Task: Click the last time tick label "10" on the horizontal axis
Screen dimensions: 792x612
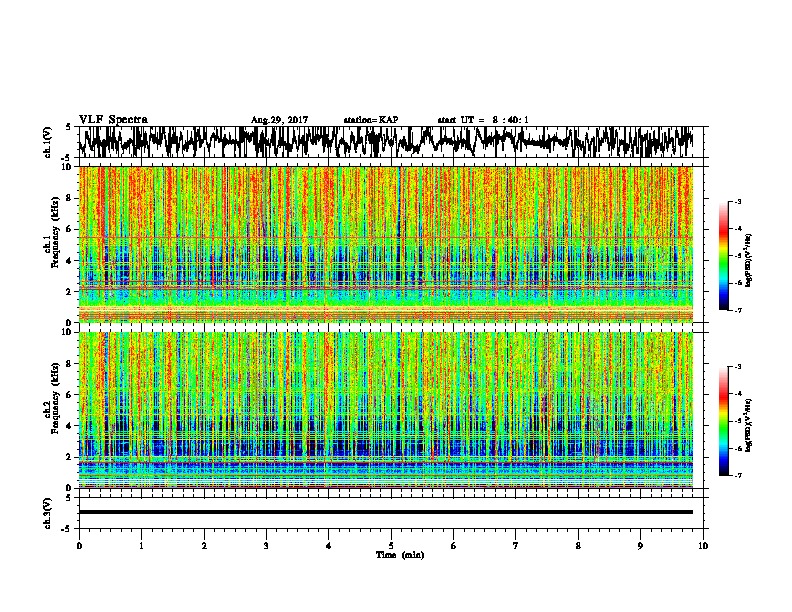Action: click(703, 546)
